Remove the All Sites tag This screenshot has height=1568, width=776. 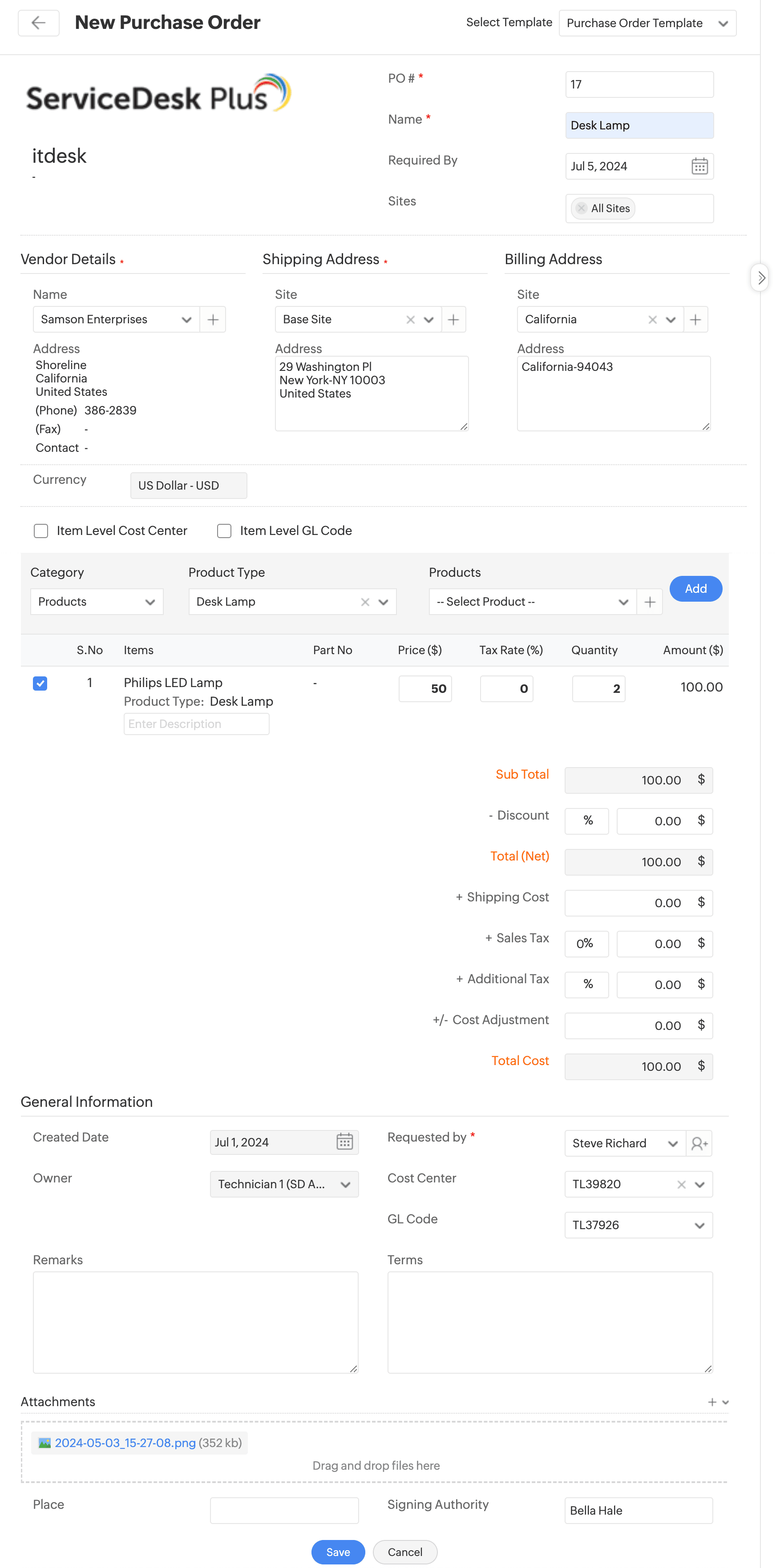tap(581, 208)
